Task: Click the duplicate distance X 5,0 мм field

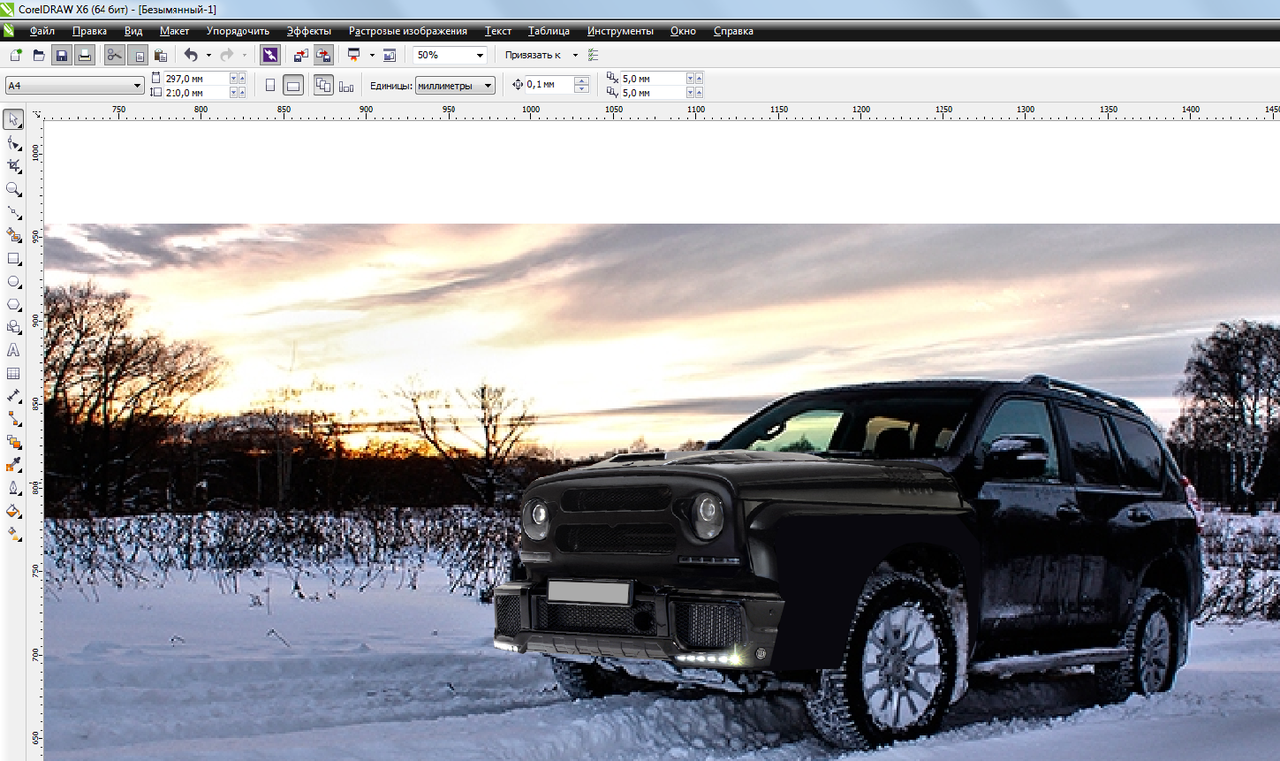Action: (652, 78)
